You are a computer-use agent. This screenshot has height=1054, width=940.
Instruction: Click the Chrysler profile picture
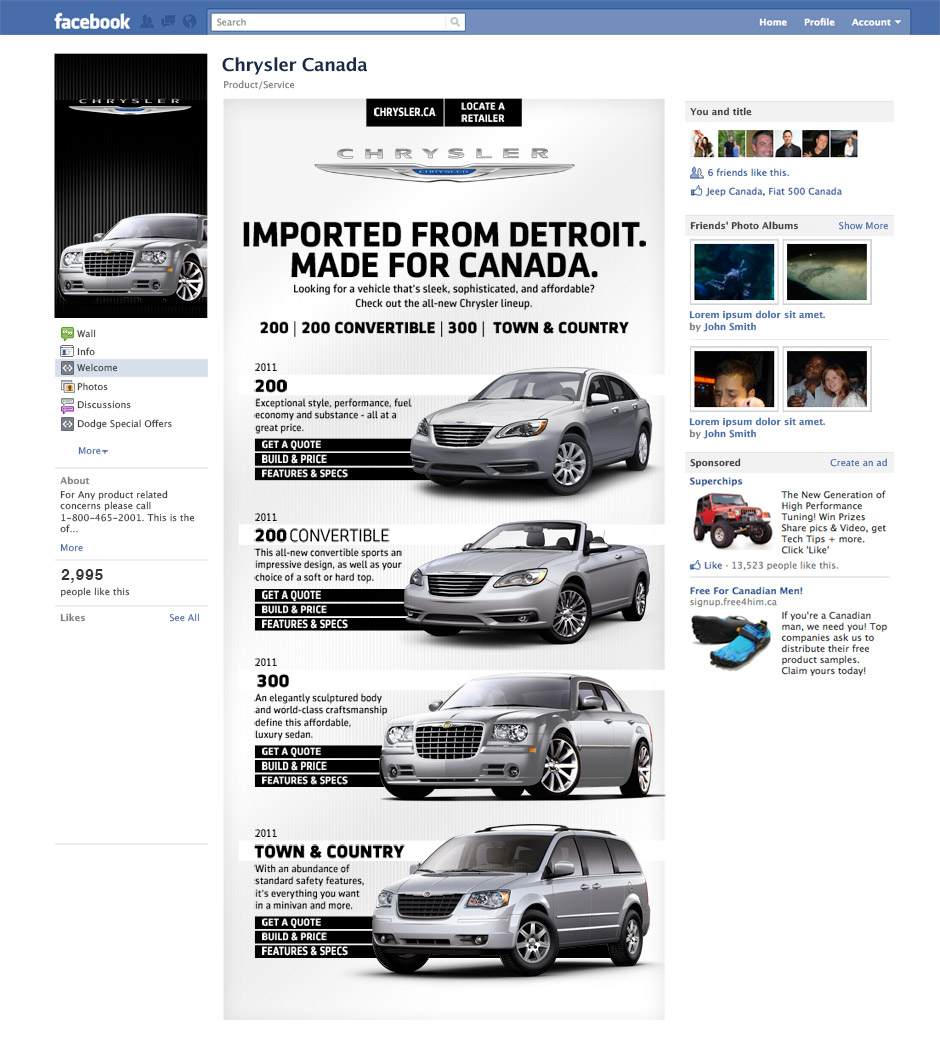pos(131,186)
